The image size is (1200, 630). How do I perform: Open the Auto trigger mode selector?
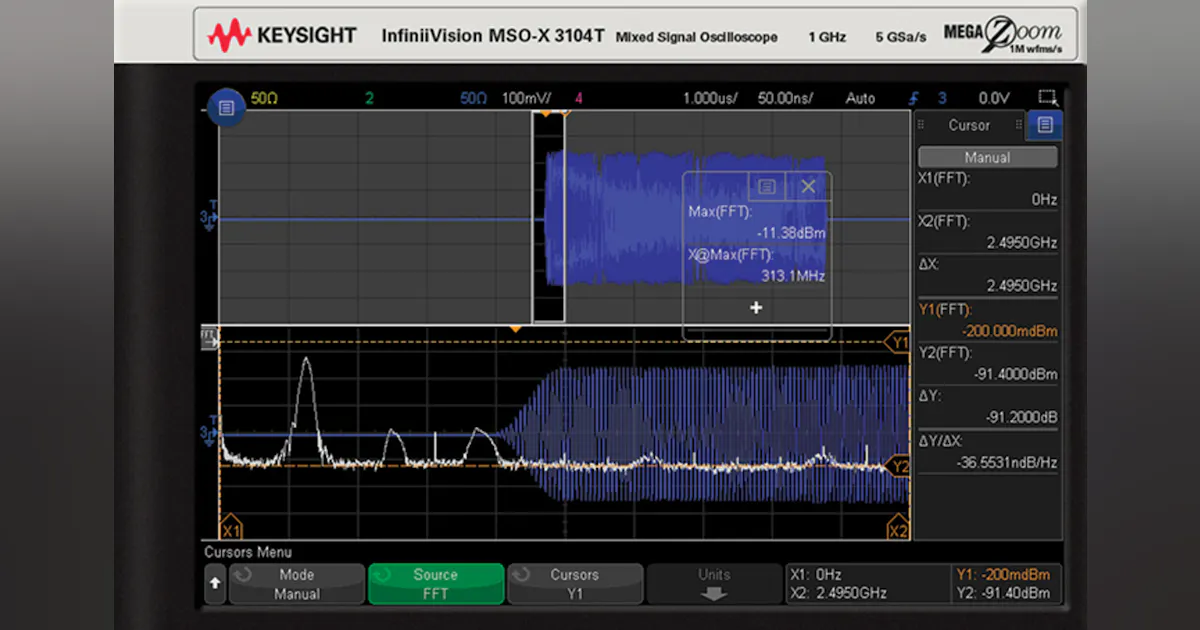coord(859,97)
